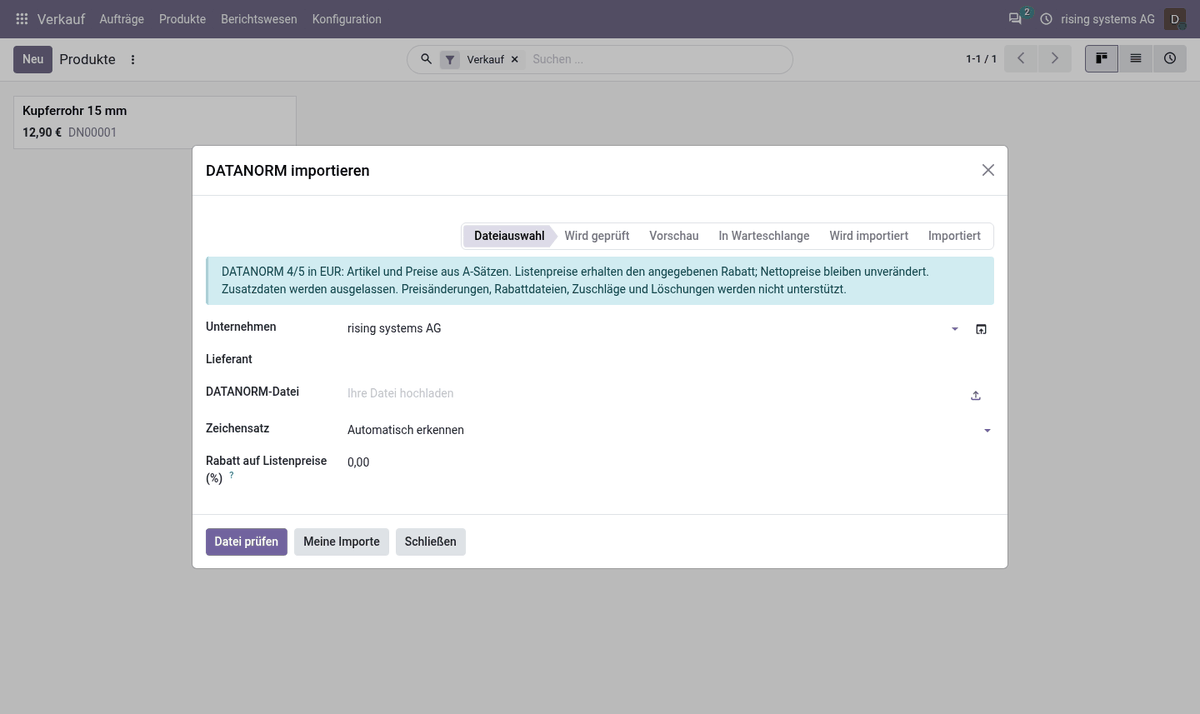
Task: Expand the Unternehmen dropdown
Action: point(955,329)
